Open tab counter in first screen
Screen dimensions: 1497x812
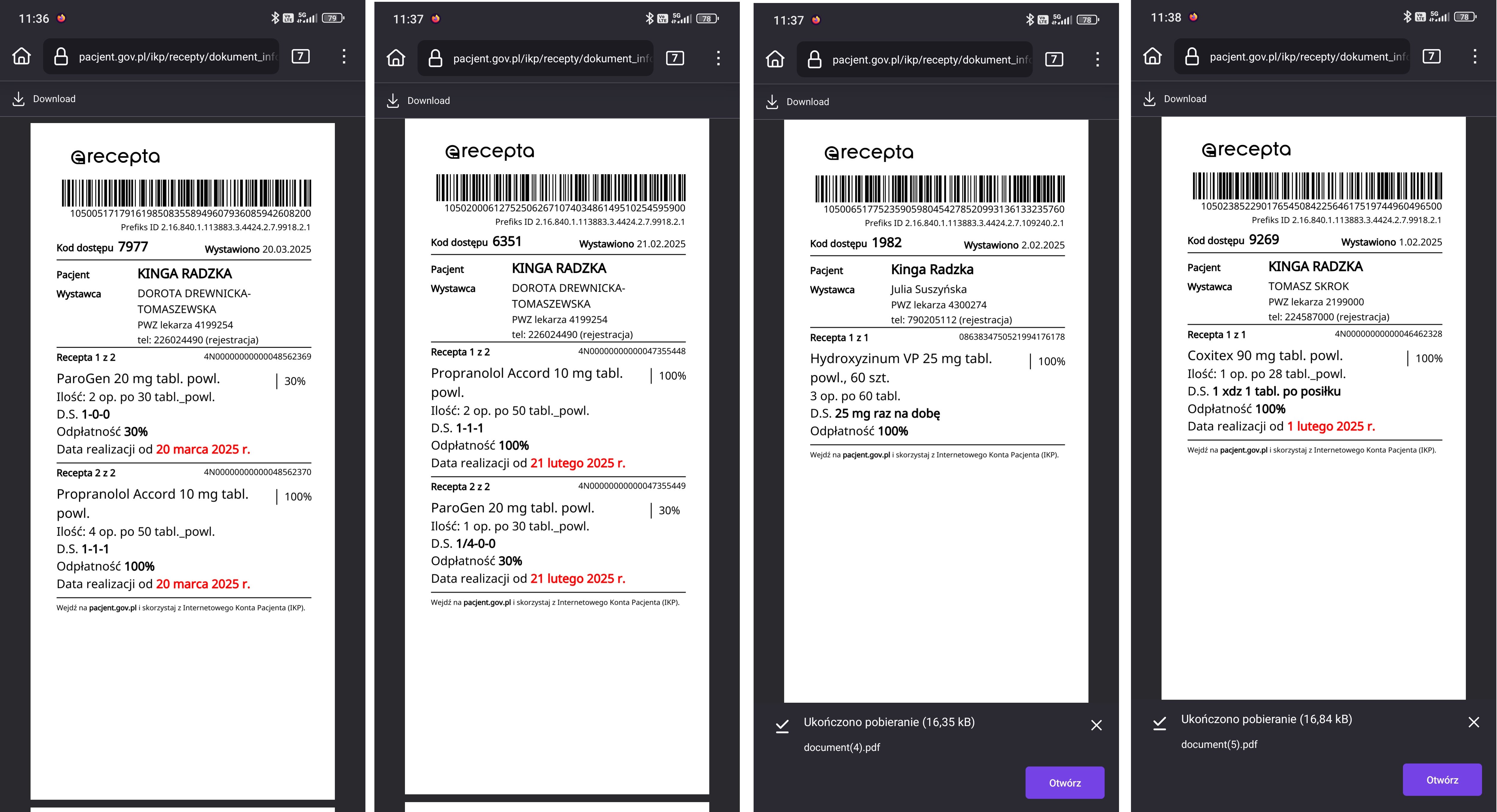(x=300, y=56)
